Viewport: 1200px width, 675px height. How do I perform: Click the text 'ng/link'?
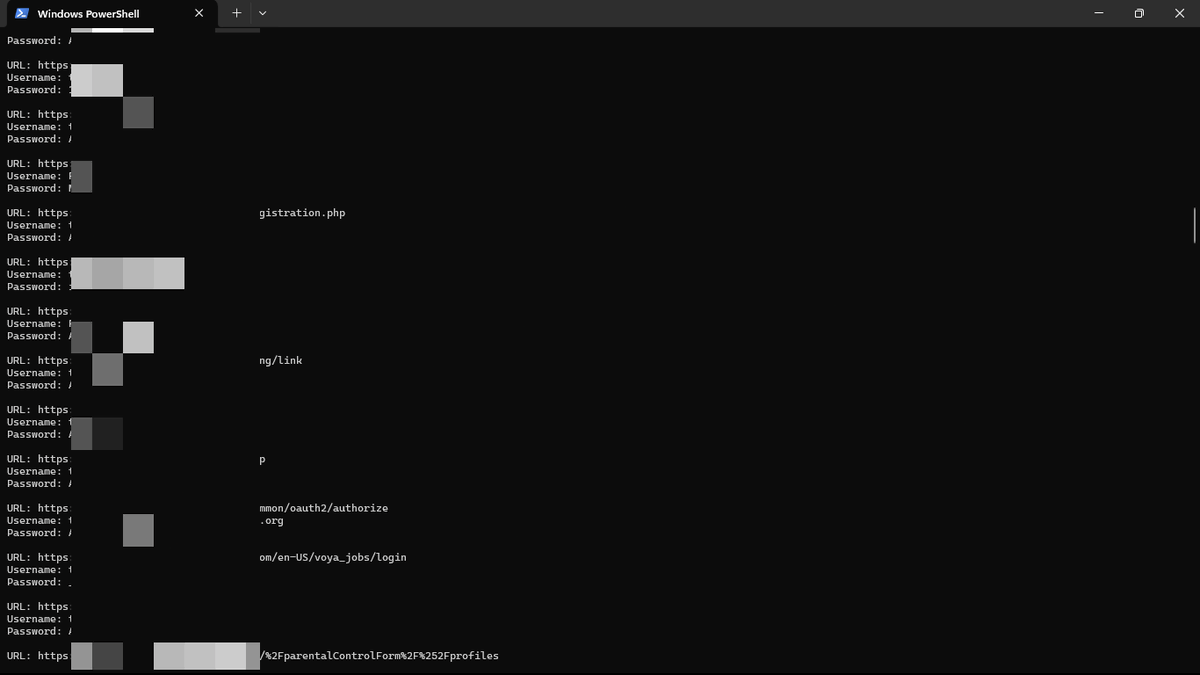[281, 360]
